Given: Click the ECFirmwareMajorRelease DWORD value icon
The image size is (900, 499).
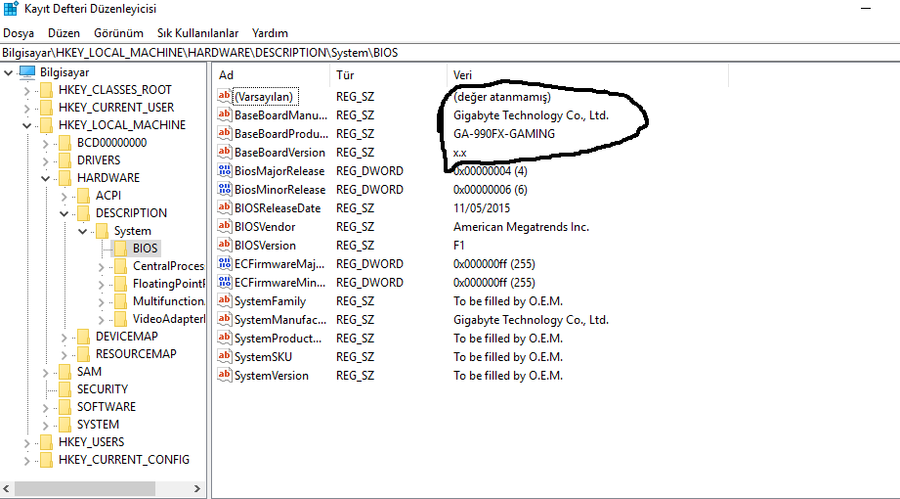Looking at the screenshot, I should (x=224, y=264).
